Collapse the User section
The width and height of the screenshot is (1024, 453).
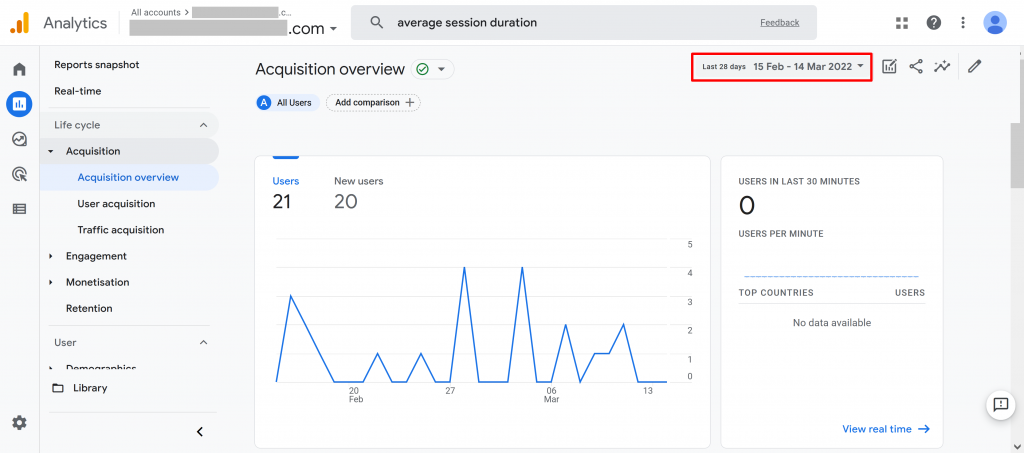[203, 342]
